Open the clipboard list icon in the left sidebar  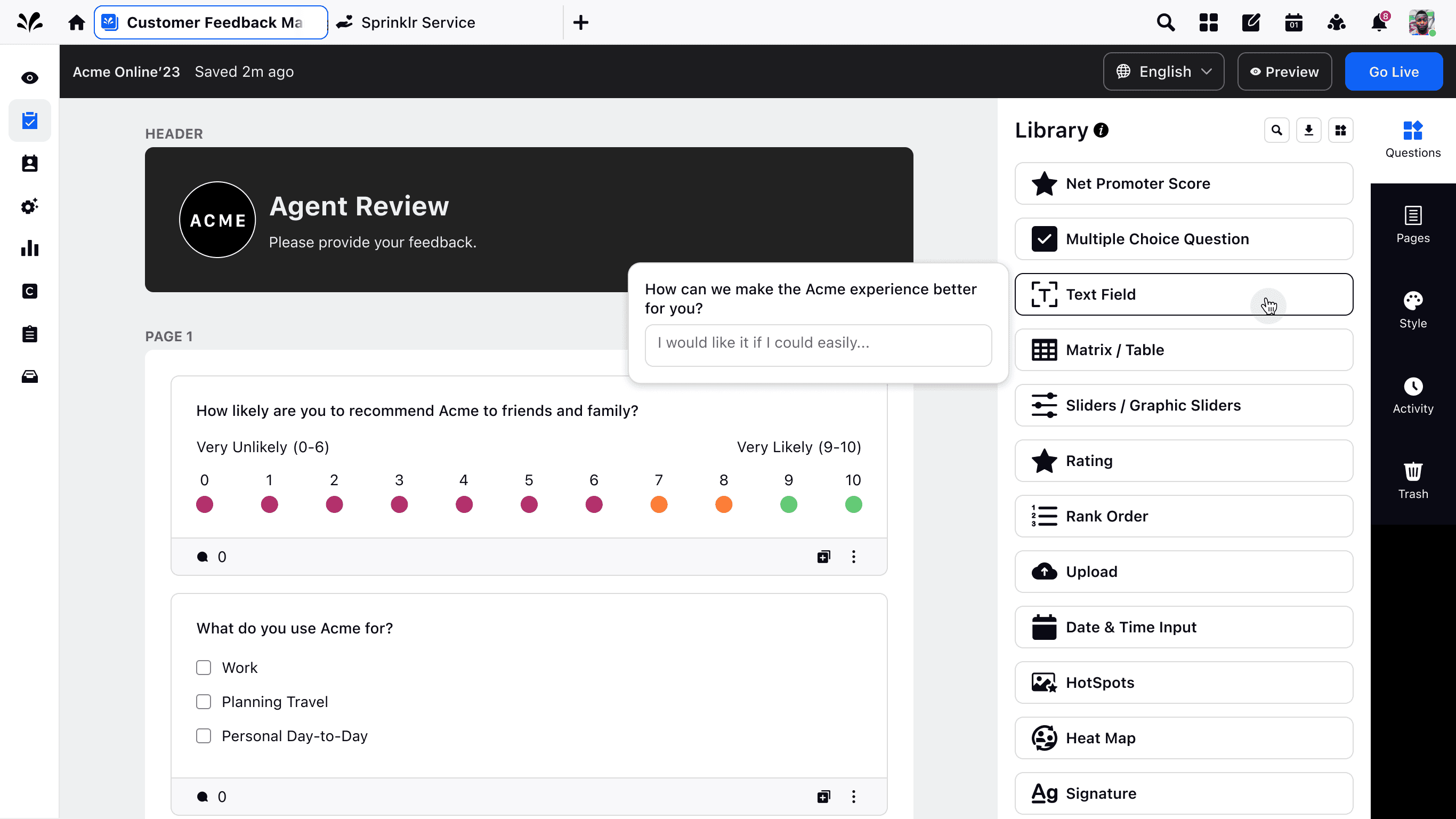point(29,334)
